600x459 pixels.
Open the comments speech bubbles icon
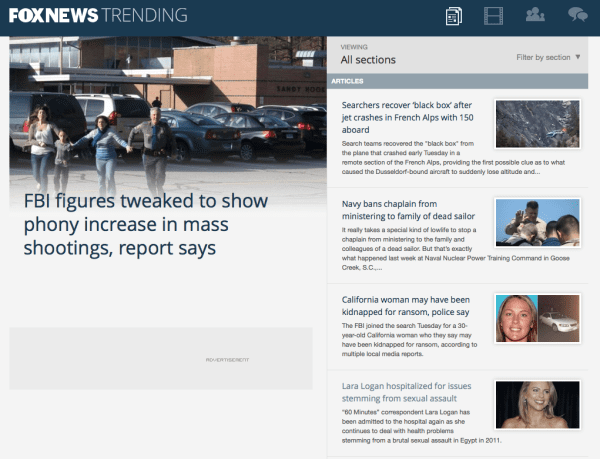tap(577, 15)
